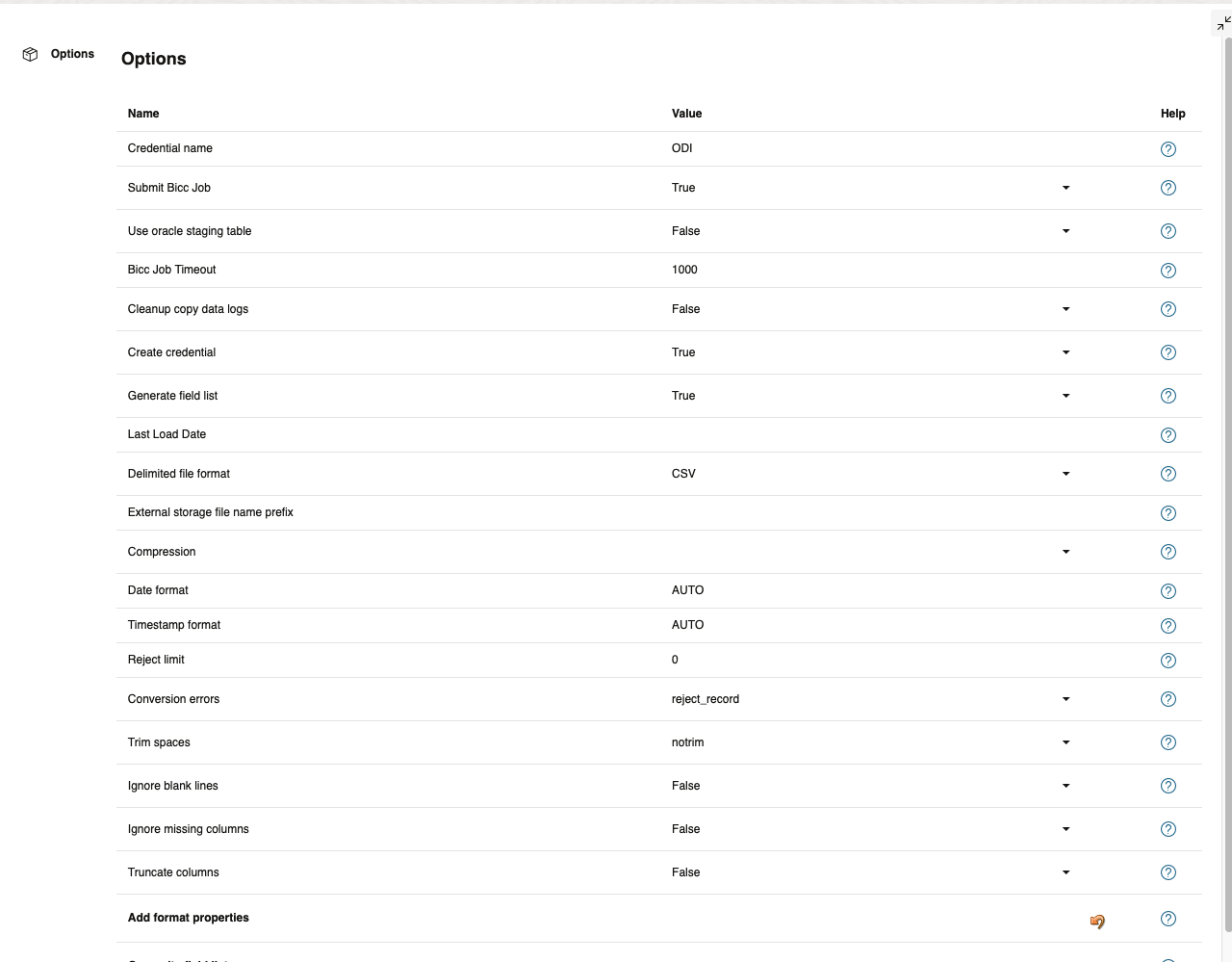
Task: Open help for Date format option
Action: 1168,591
